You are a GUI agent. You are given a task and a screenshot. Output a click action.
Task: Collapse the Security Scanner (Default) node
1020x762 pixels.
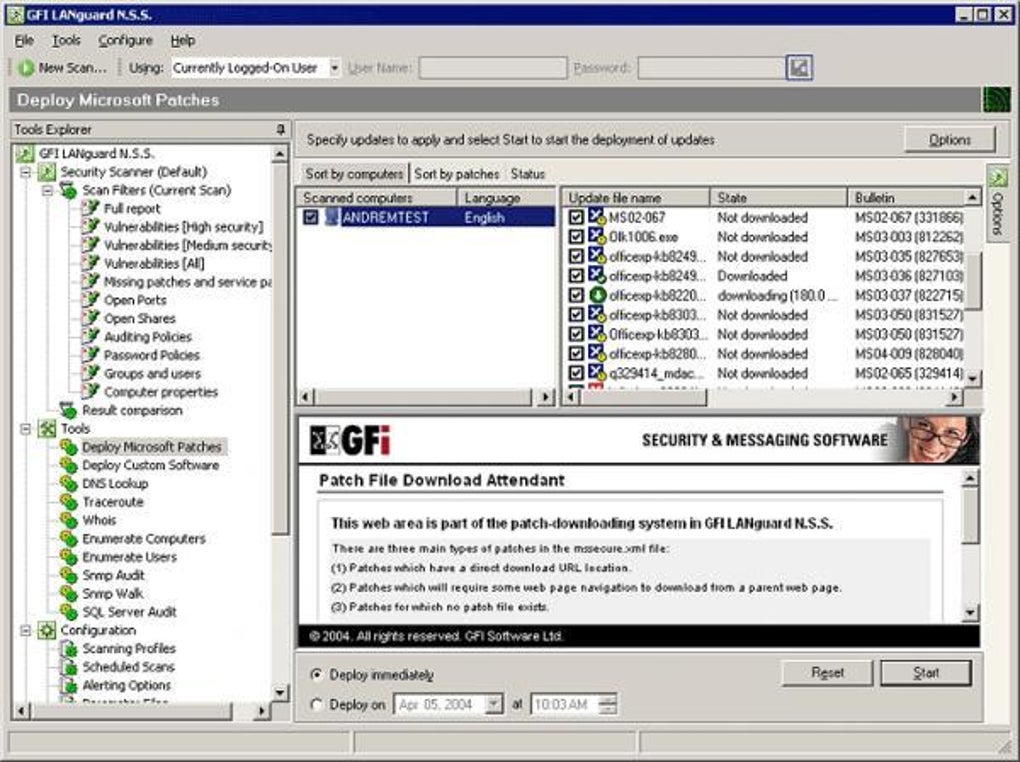pyautogui.click(x=25, y=172)
